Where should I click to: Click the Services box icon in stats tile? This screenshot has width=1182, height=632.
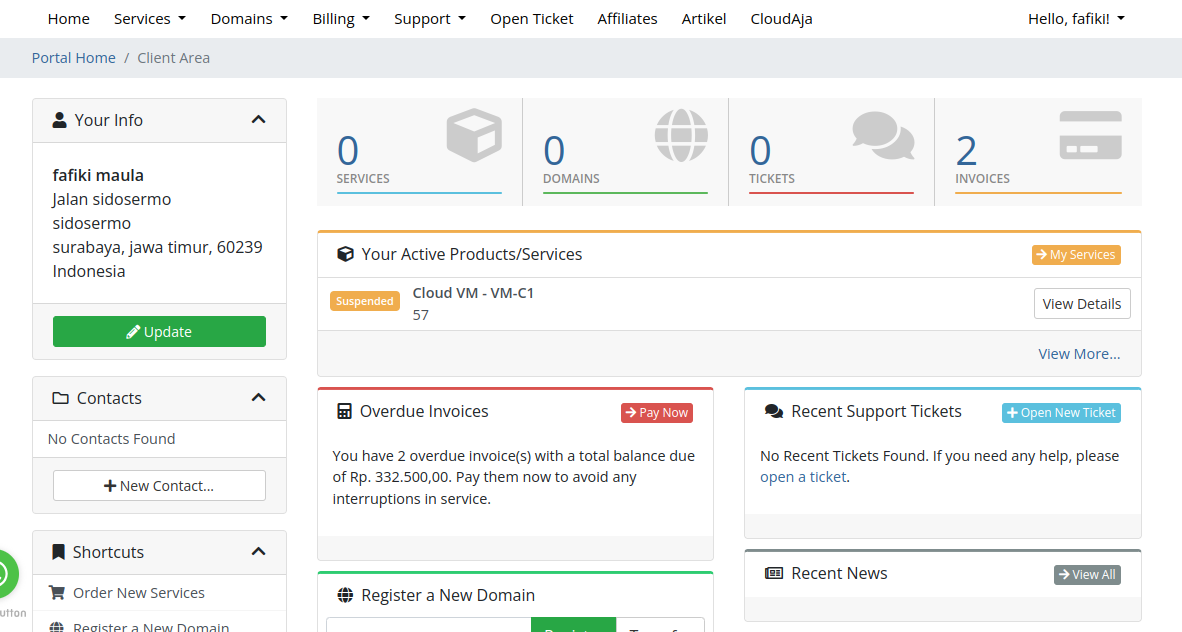pyautogui.click(x=474, y=135)
